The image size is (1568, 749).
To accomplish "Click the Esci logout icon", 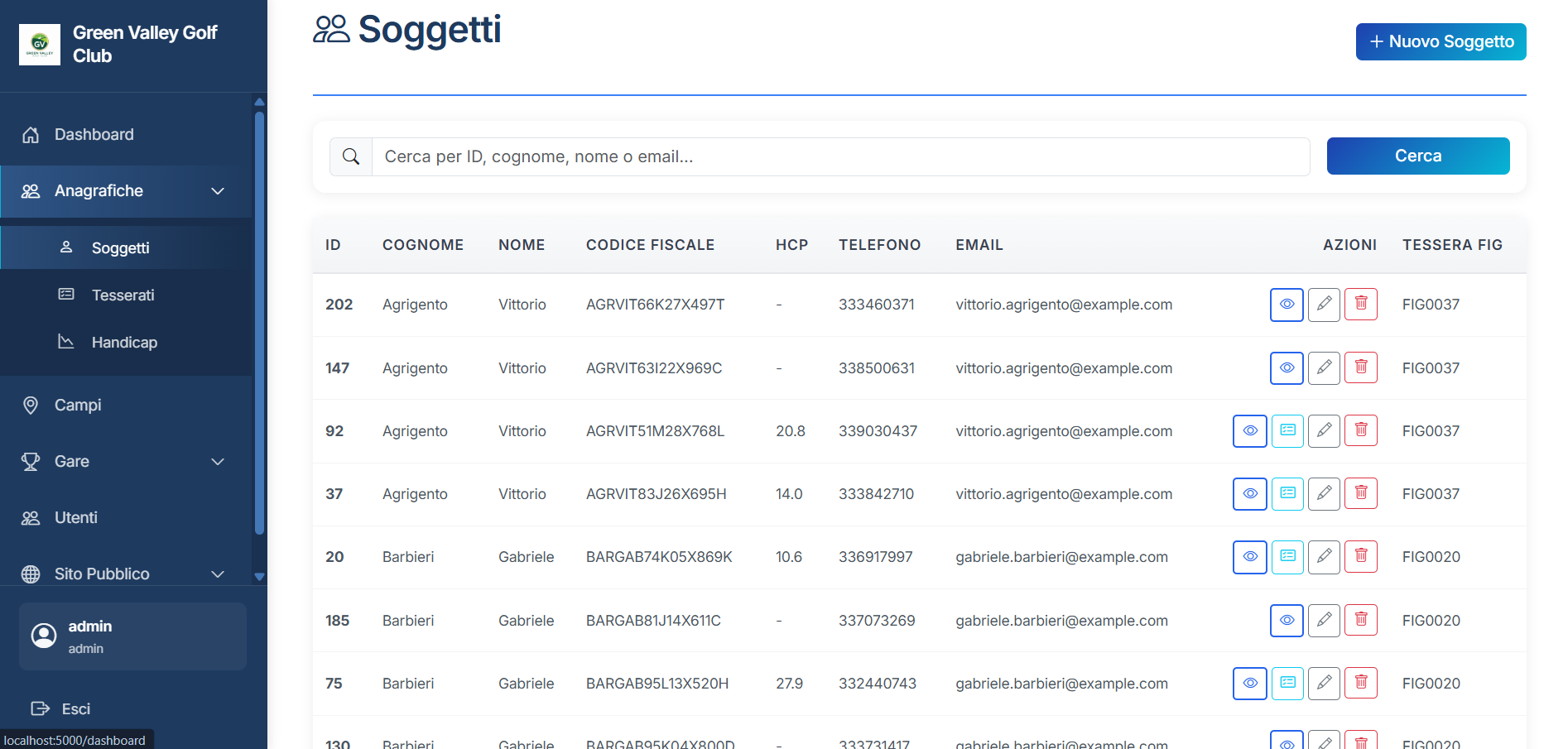I will tap(41, 708).
